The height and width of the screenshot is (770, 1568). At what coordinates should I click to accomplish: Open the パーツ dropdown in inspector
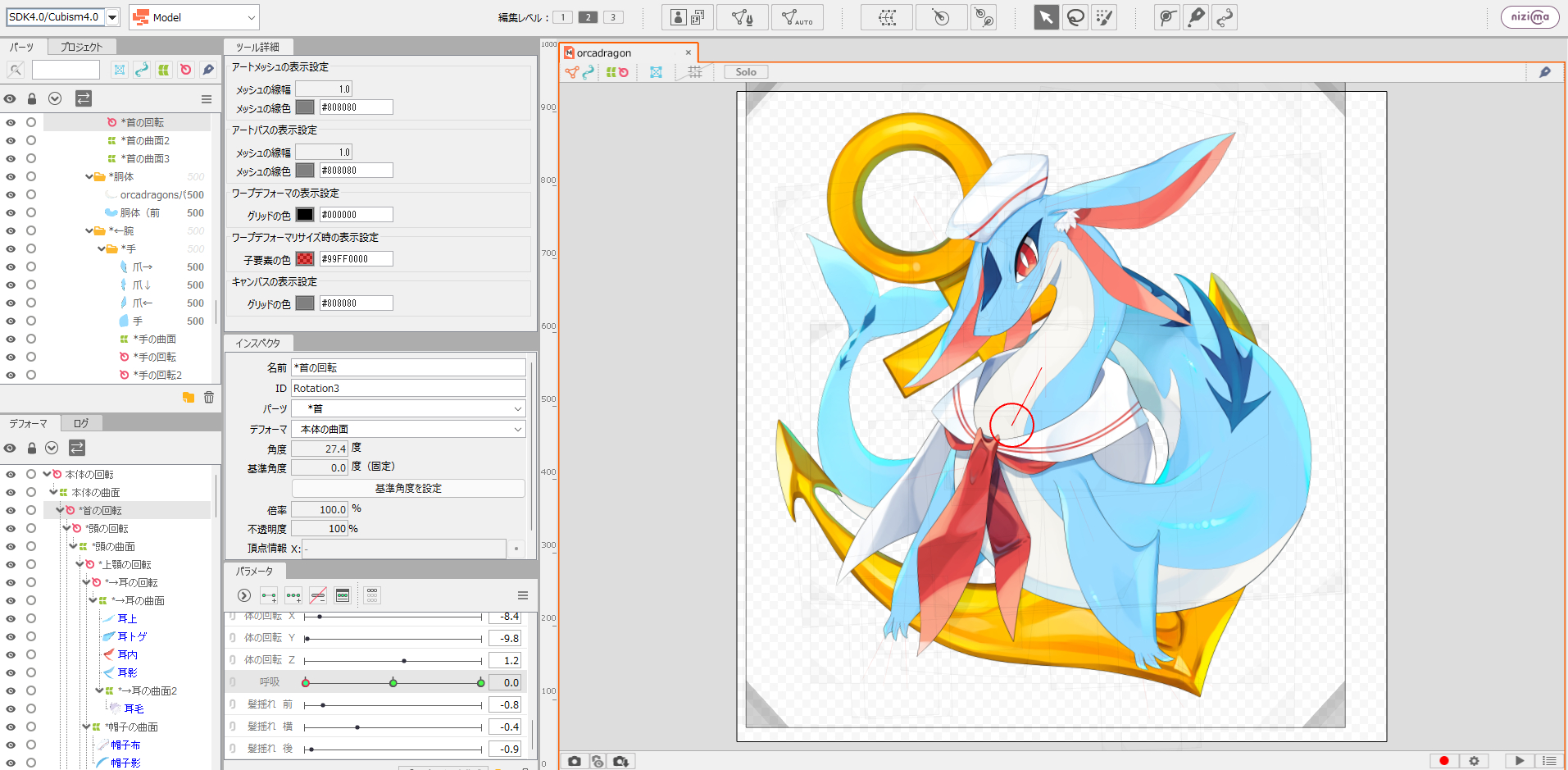409,408
